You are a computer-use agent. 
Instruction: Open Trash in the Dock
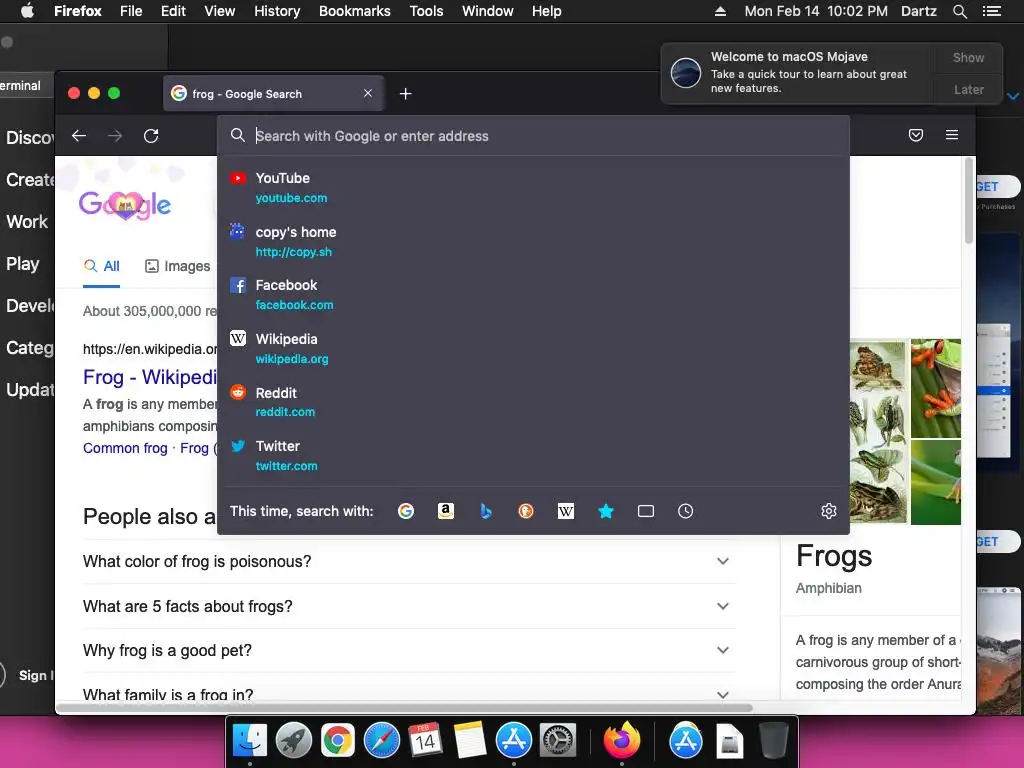773,741
